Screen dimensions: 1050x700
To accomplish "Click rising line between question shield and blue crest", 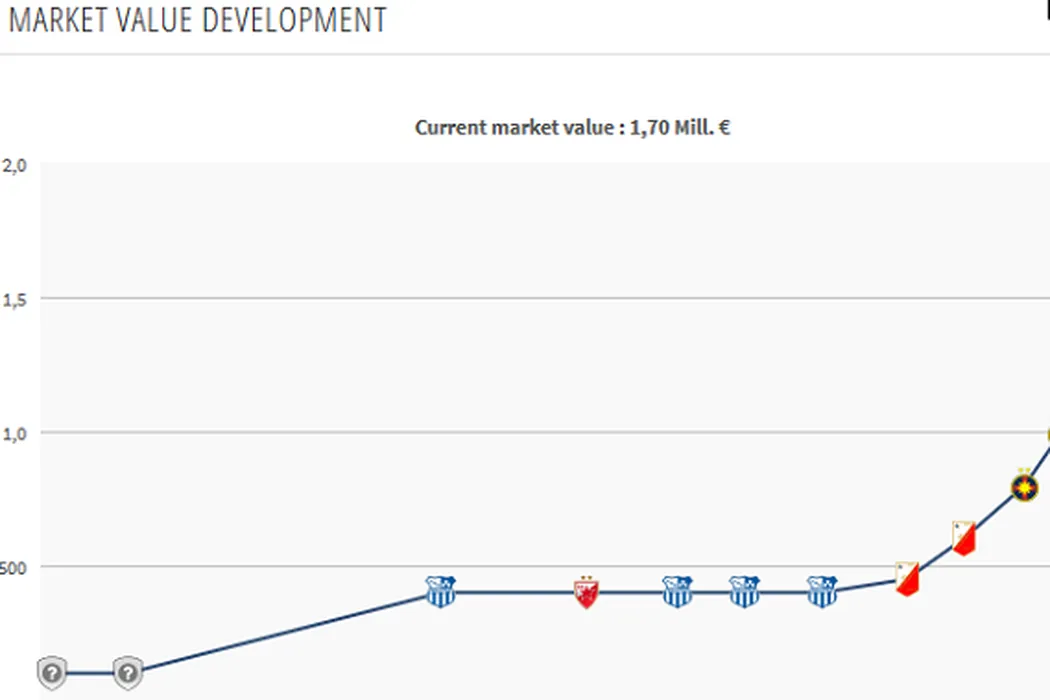I will pyautogui.click(x=285, y=632).
